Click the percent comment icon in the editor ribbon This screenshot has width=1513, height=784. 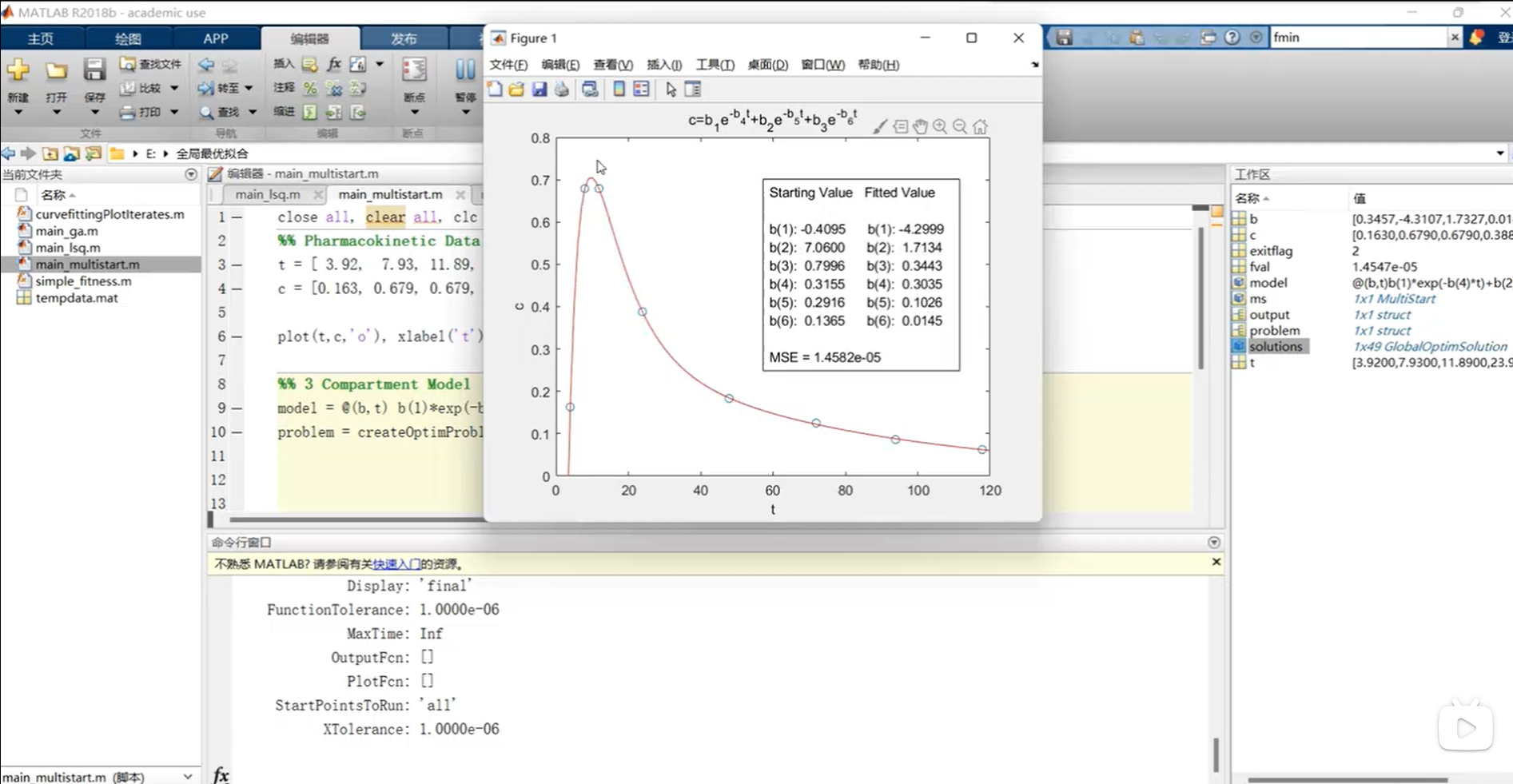(310, 88)
